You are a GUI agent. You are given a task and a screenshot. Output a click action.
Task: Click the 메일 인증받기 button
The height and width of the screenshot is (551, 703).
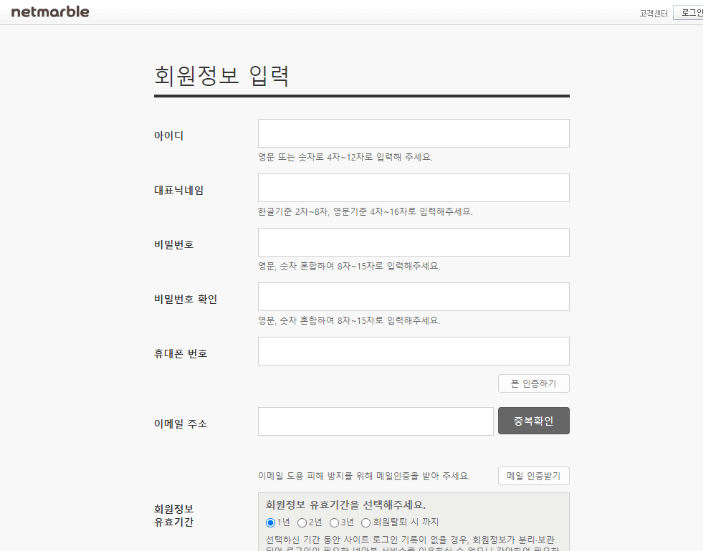534,476
